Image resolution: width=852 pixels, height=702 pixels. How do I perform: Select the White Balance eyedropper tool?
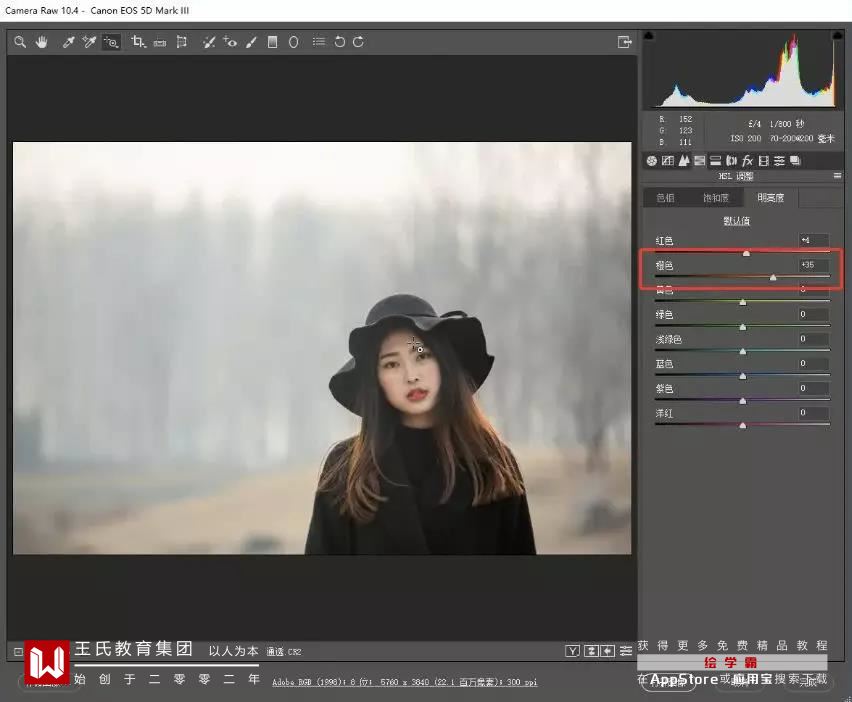tap(68, 42)
